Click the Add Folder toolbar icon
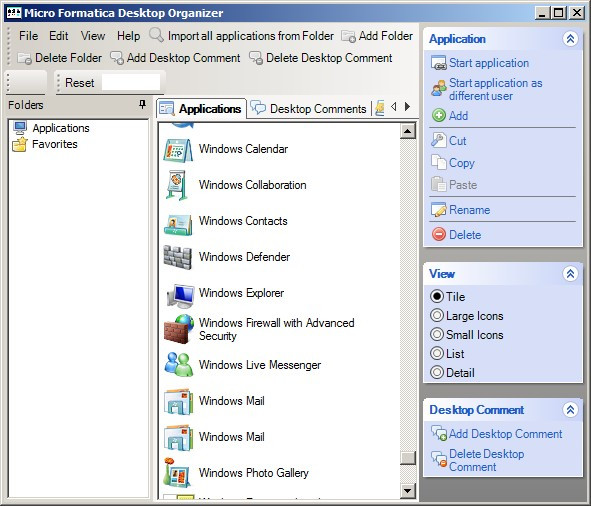 [348, 37]
